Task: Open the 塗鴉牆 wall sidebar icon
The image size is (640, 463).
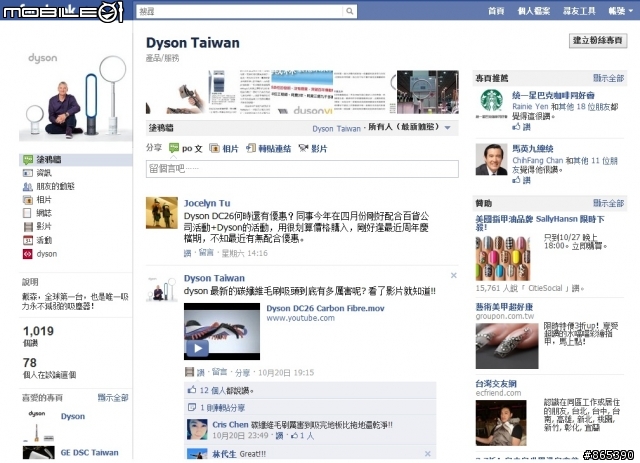Action: click(x=28, y=160)
